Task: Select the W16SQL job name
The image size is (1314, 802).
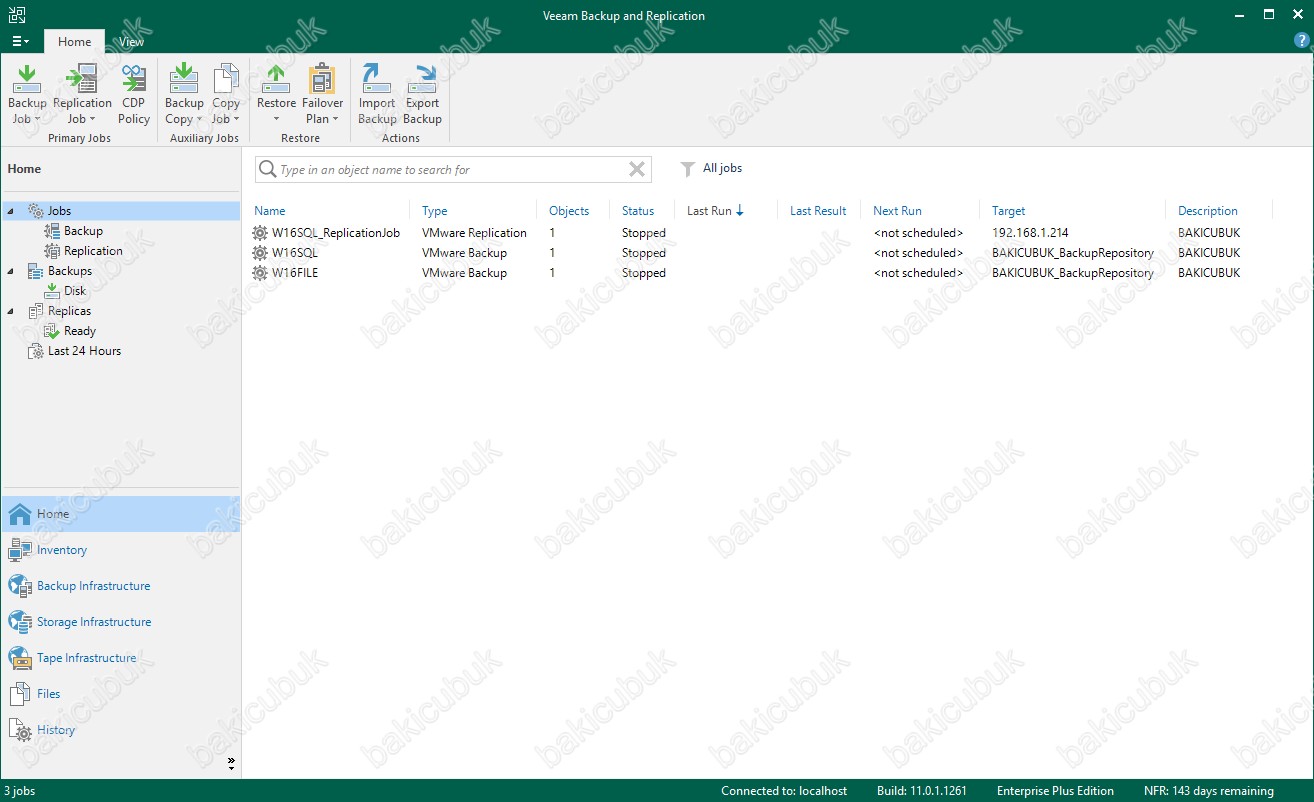Action: click(295, 253)
